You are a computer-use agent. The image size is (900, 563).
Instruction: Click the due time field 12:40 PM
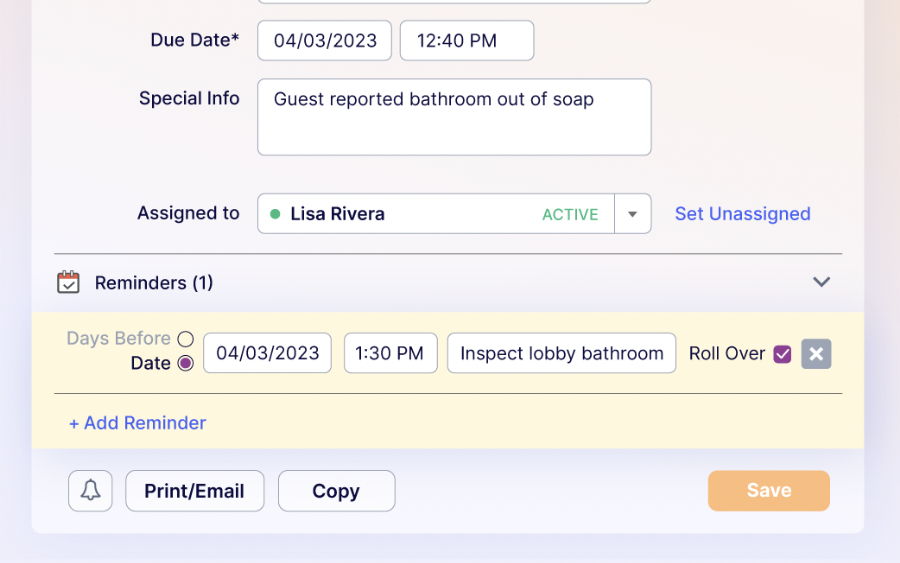coord(466,41)
